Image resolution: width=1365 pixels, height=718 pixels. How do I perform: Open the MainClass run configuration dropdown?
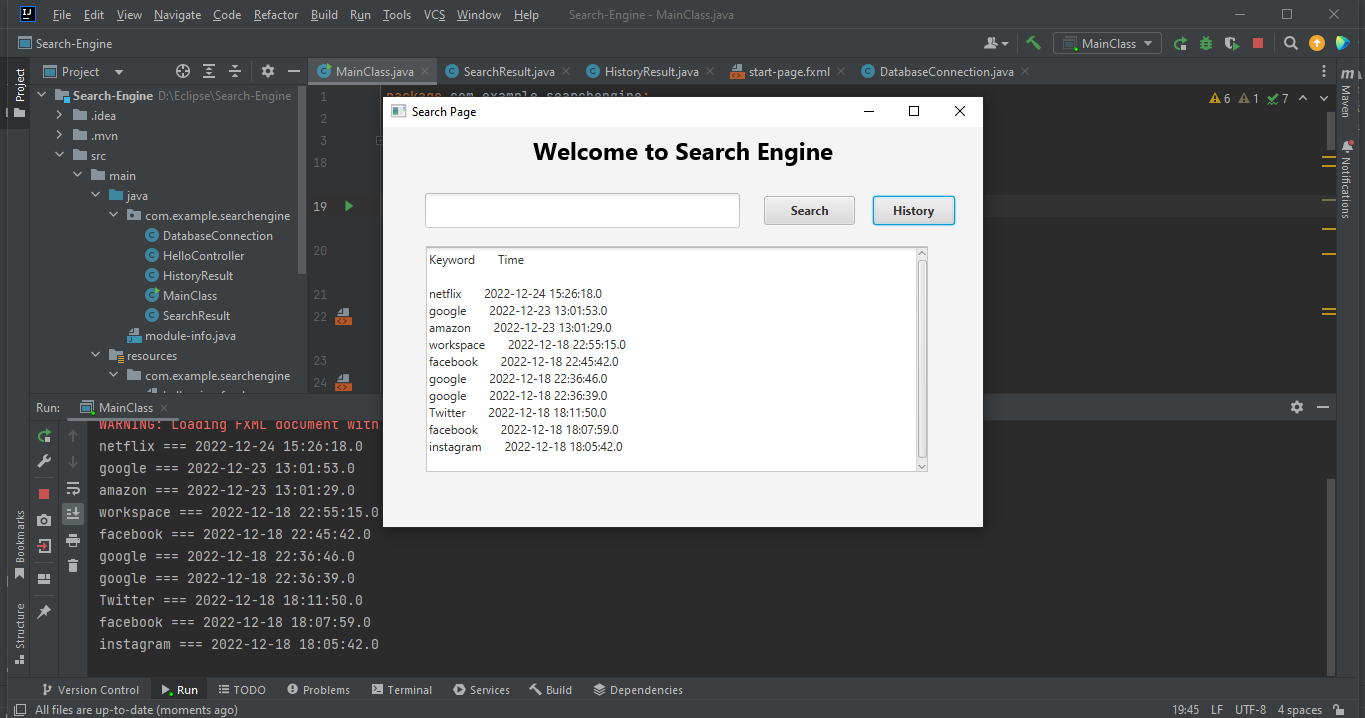[1108, 43]
